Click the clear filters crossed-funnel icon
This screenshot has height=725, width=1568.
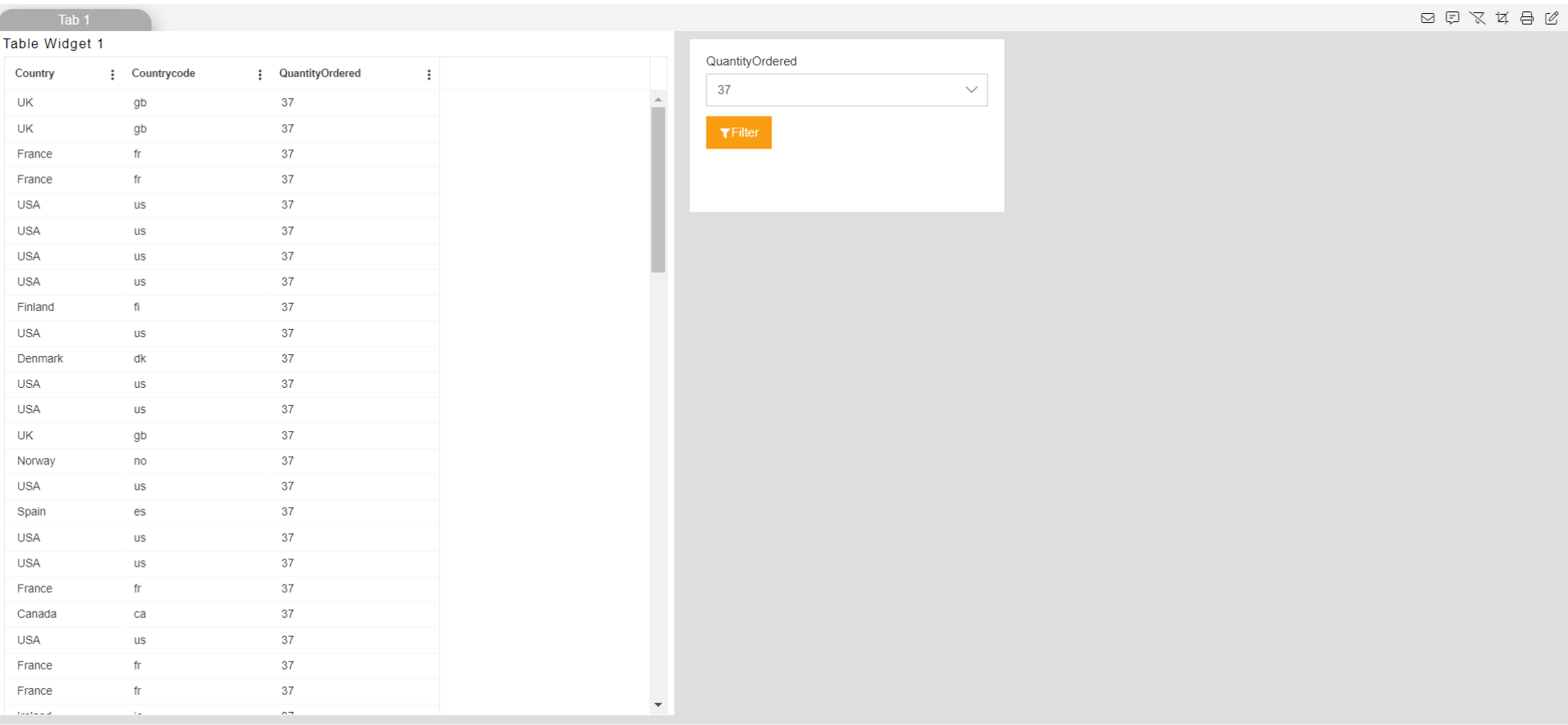1477,18
